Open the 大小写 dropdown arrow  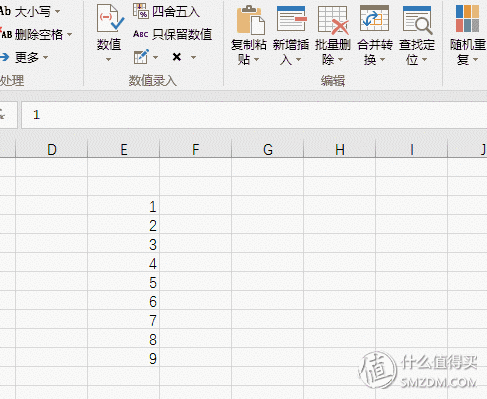(x=57, y=12)
